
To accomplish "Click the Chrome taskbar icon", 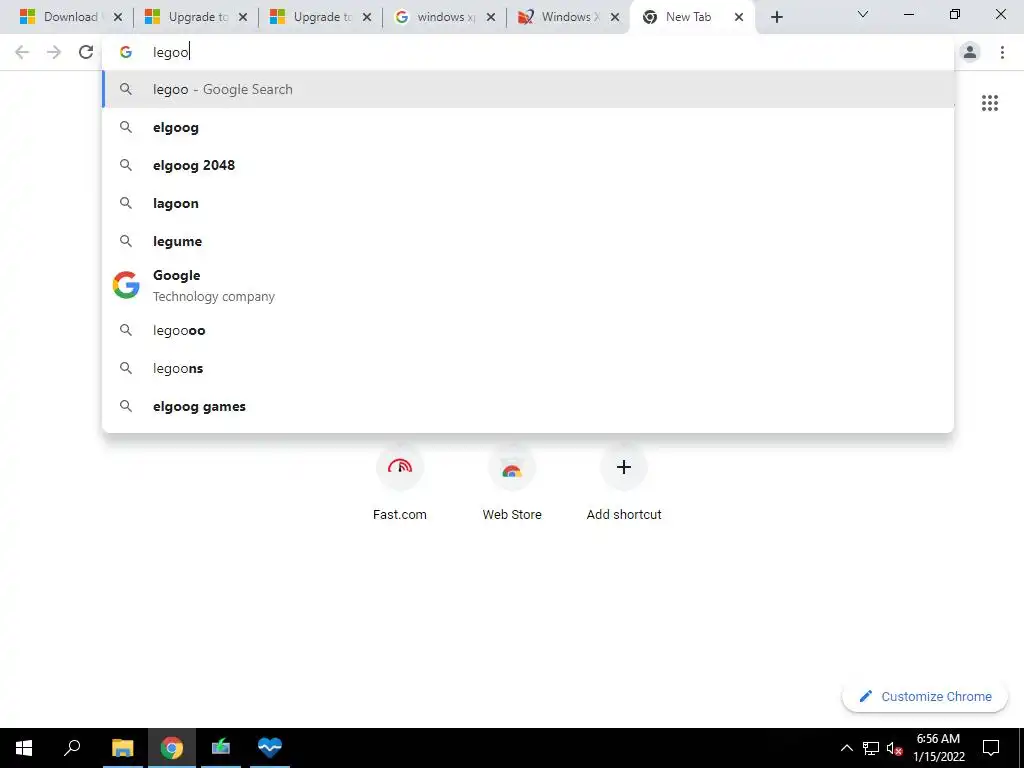I will (172, 748).
